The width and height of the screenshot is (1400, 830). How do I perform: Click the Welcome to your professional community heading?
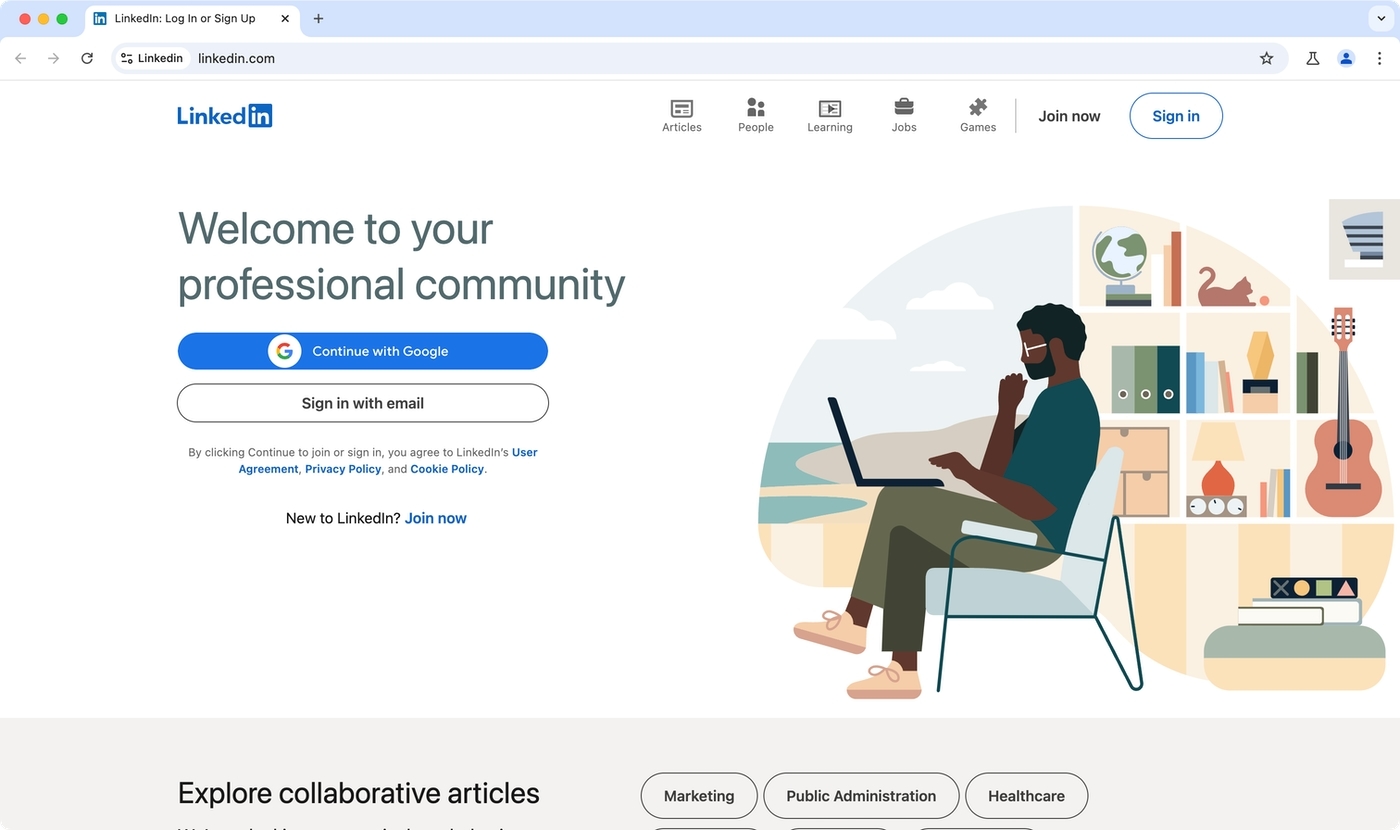point(401,256)
